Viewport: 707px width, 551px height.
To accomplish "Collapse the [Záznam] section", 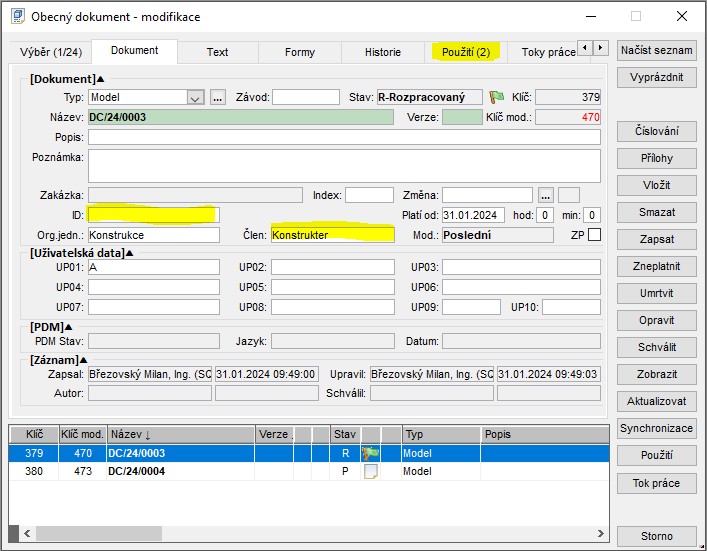I will [x=83, y=360].
